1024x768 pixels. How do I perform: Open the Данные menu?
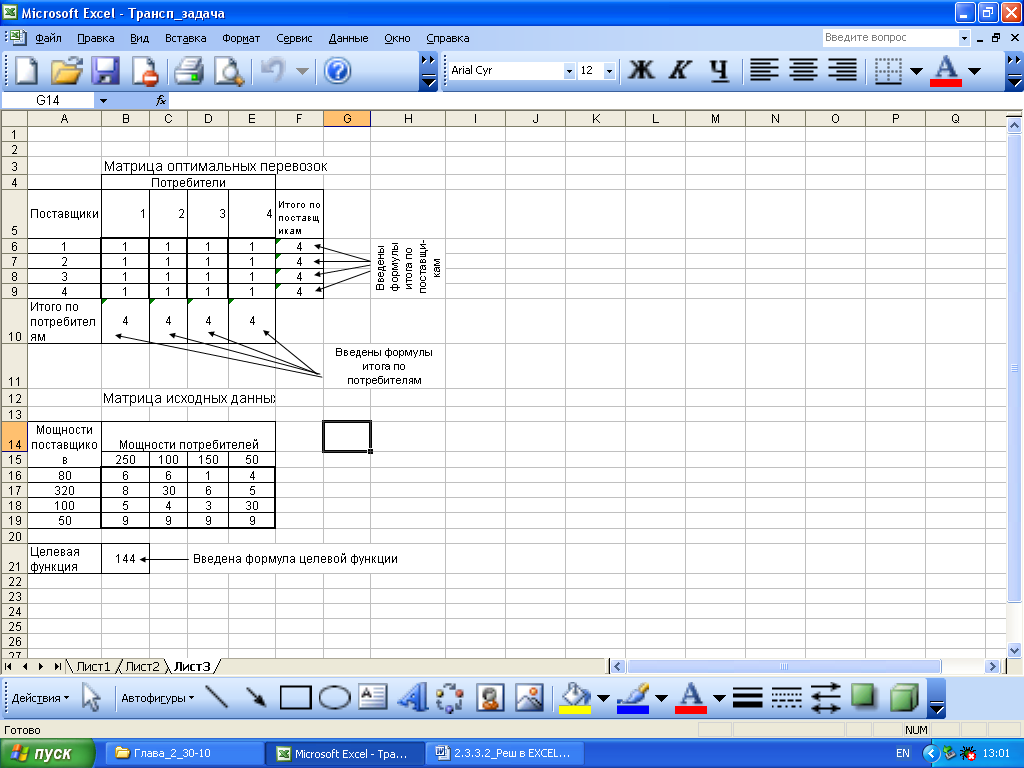point(348,38)
